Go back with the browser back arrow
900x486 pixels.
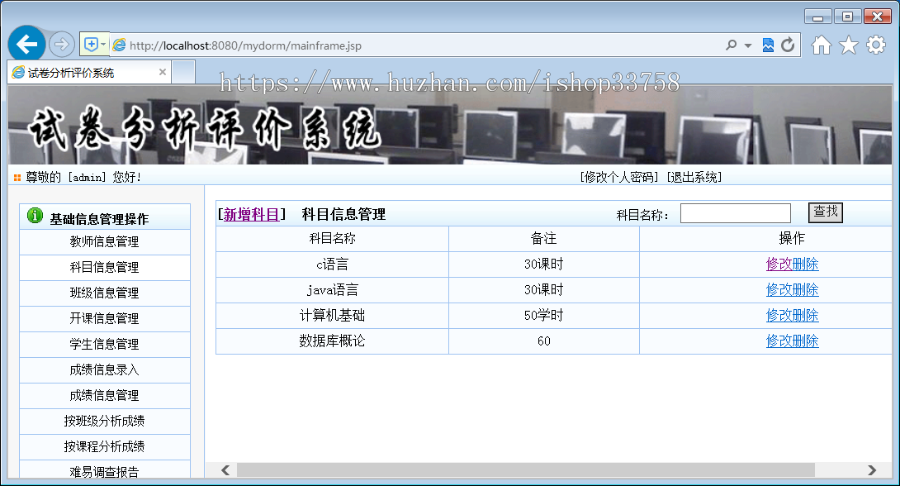point(26,44)
